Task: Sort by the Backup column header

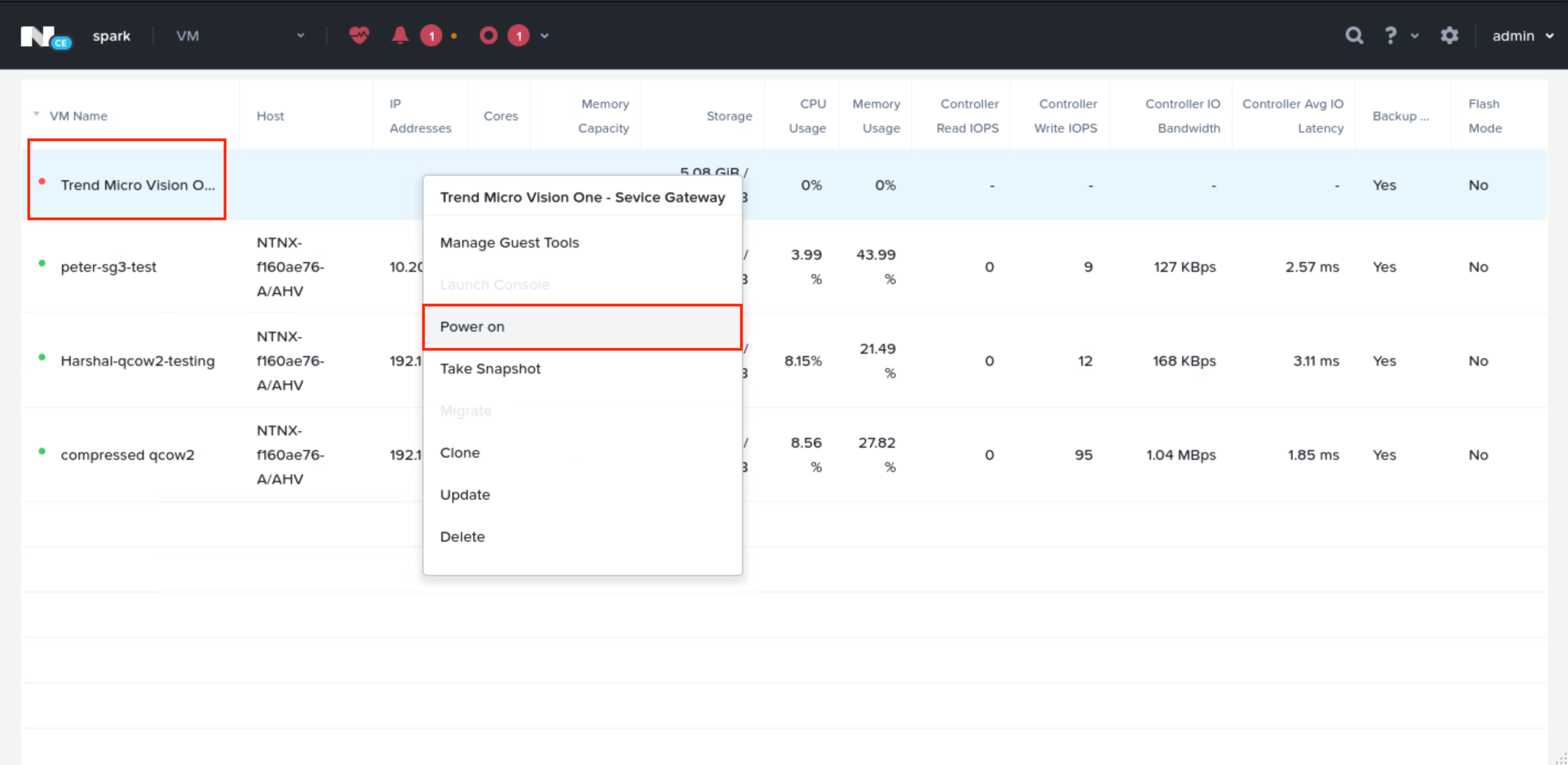Action: 1401,116
